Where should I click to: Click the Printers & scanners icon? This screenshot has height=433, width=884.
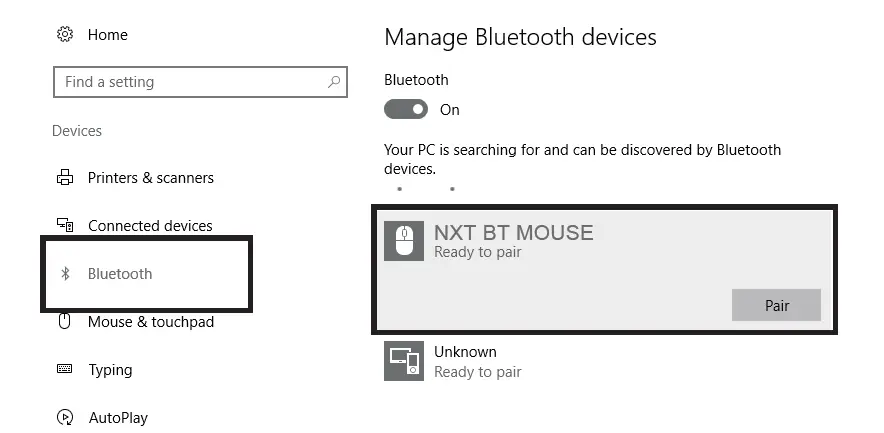(x=65, y=178)
